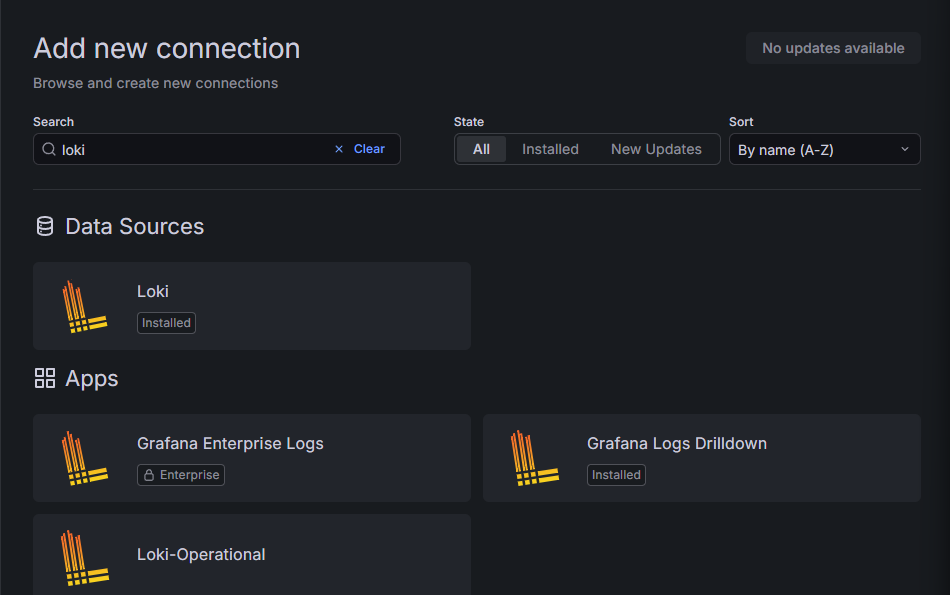Click the database icon beside Data Sources

coord(45,226)
